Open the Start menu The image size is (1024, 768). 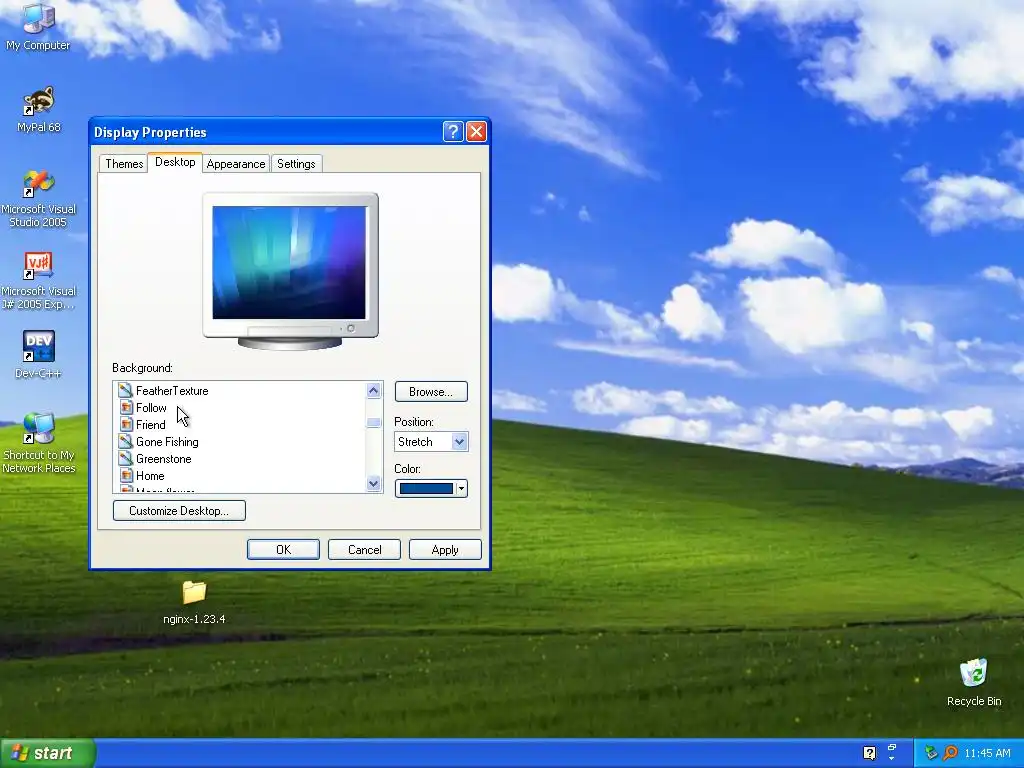point(48,753)
